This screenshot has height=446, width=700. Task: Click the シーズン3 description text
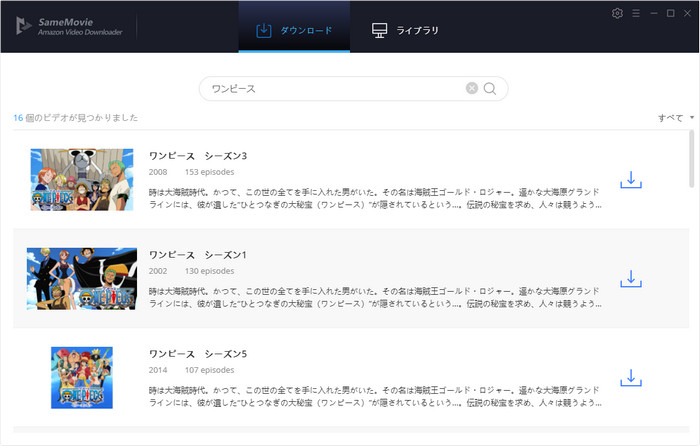click(375, 198)
